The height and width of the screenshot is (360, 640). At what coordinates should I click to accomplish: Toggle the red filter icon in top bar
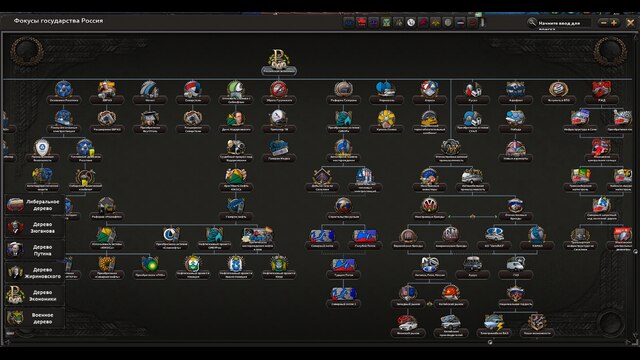pos(361,22)
